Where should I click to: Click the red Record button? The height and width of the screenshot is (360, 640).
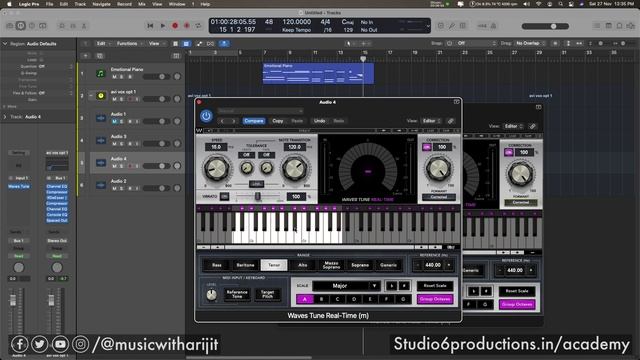click(x=175, y=26)
